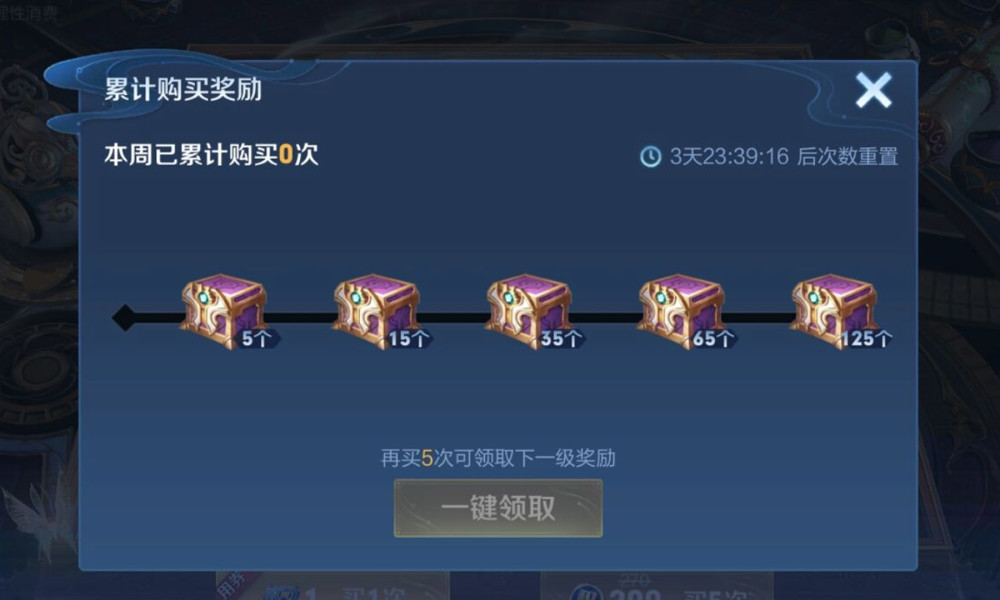Click the 本周已累计购买0次 counter text
This screenshot has height=600, width=1000.
click(211, 154)
